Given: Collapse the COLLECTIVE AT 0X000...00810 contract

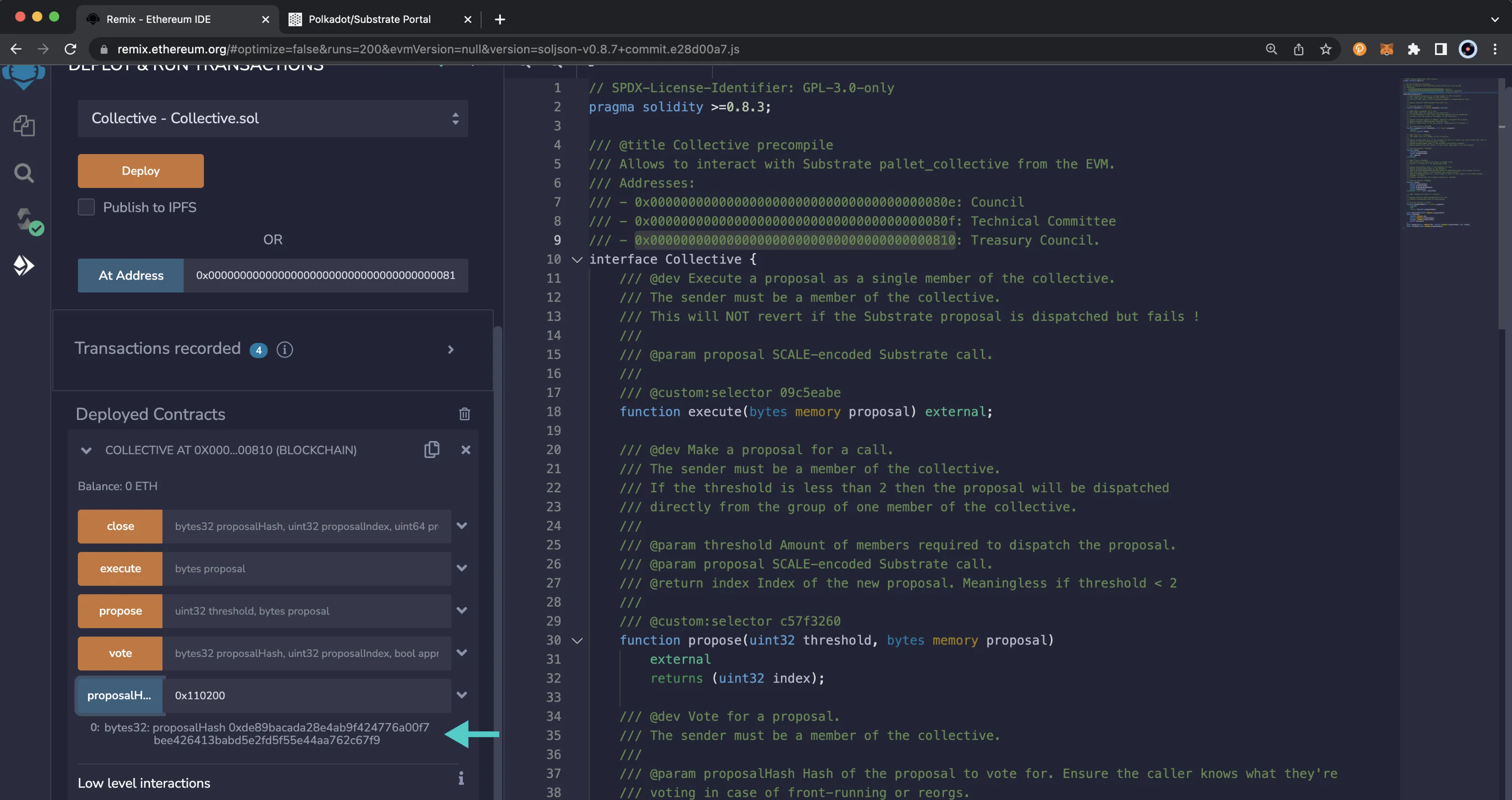Looking at the screenshot, I should (86, 451).
